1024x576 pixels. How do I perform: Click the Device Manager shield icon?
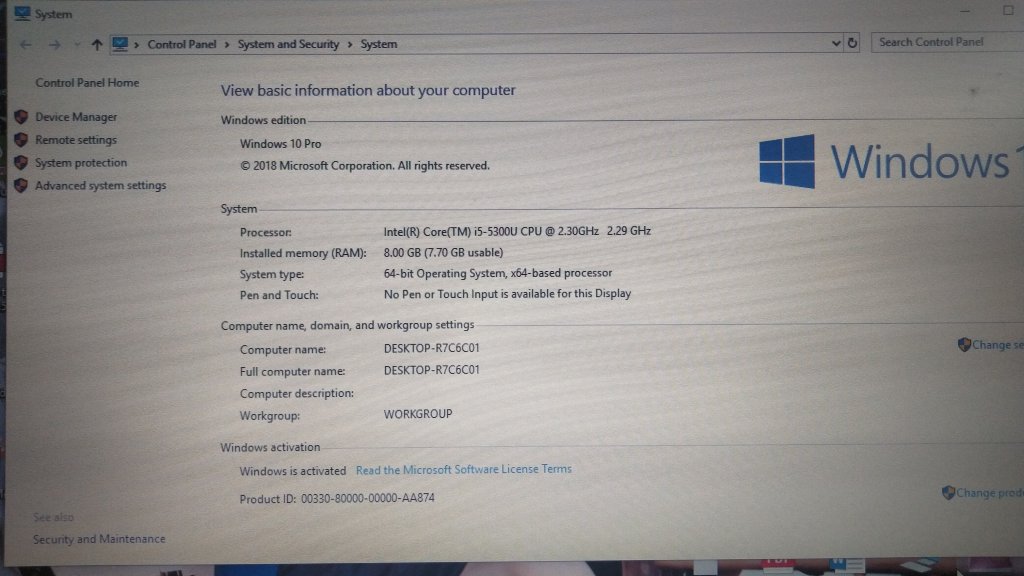pyautogui.click(x=21, y=117)
